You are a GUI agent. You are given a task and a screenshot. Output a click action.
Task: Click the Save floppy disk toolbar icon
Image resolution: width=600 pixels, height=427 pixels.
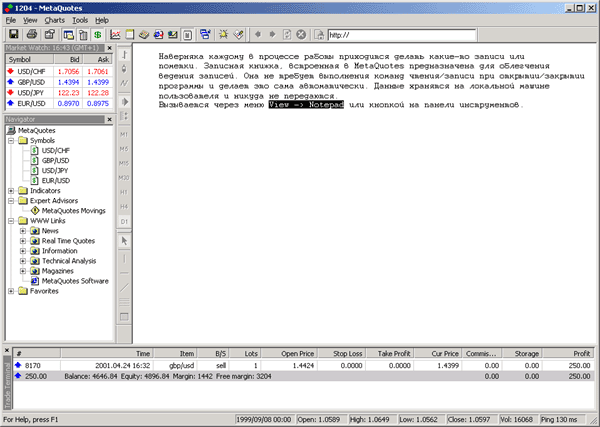point(14,34)
